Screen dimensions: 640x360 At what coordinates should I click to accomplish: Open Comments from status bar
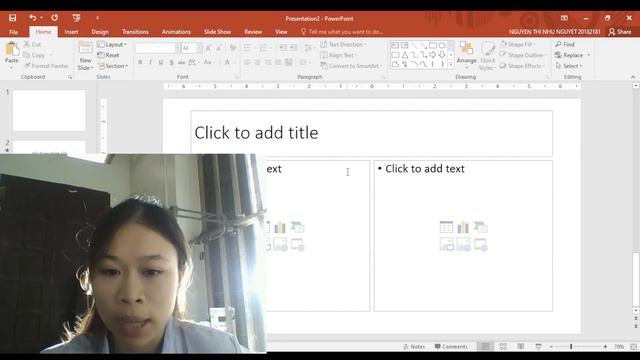(x=451, y=347)
